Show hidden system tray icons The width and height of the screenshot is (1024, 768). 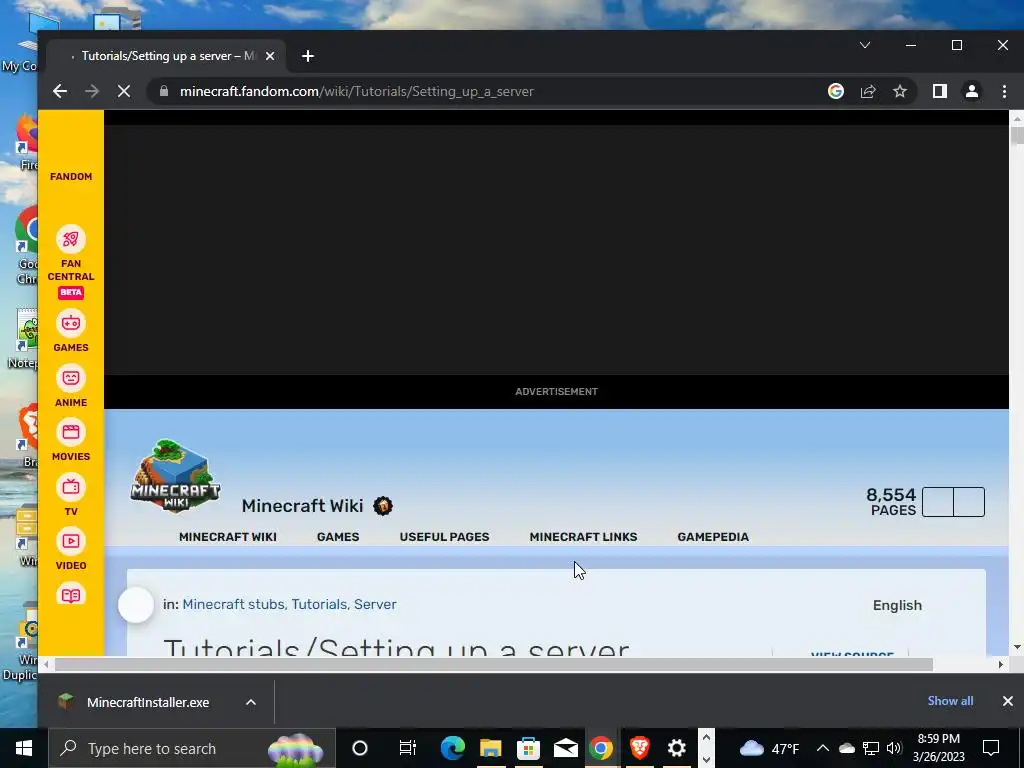[x=823, y=748]
